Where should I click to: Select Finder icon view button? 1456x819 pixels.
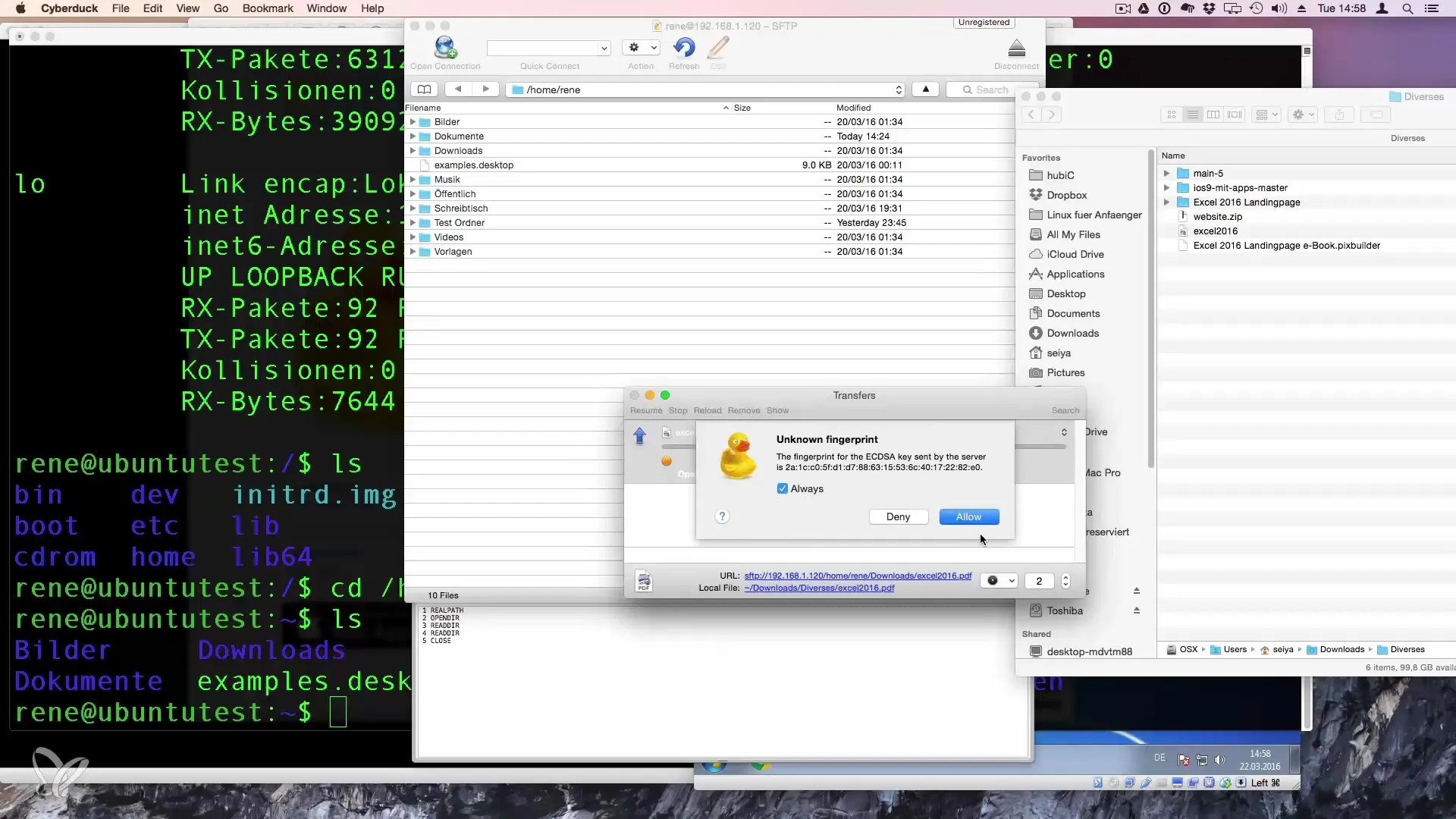click(1172, 115)
